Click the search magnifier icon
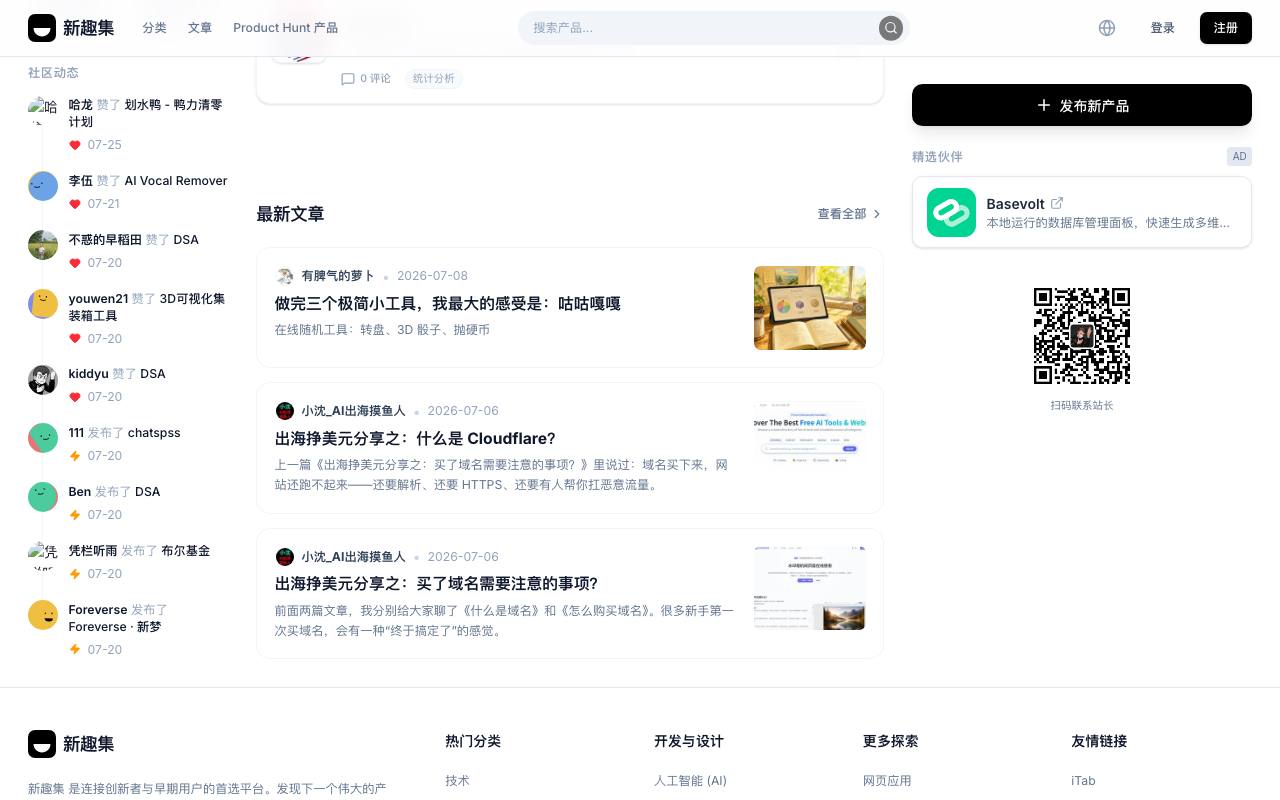 (x=890, y=28)
